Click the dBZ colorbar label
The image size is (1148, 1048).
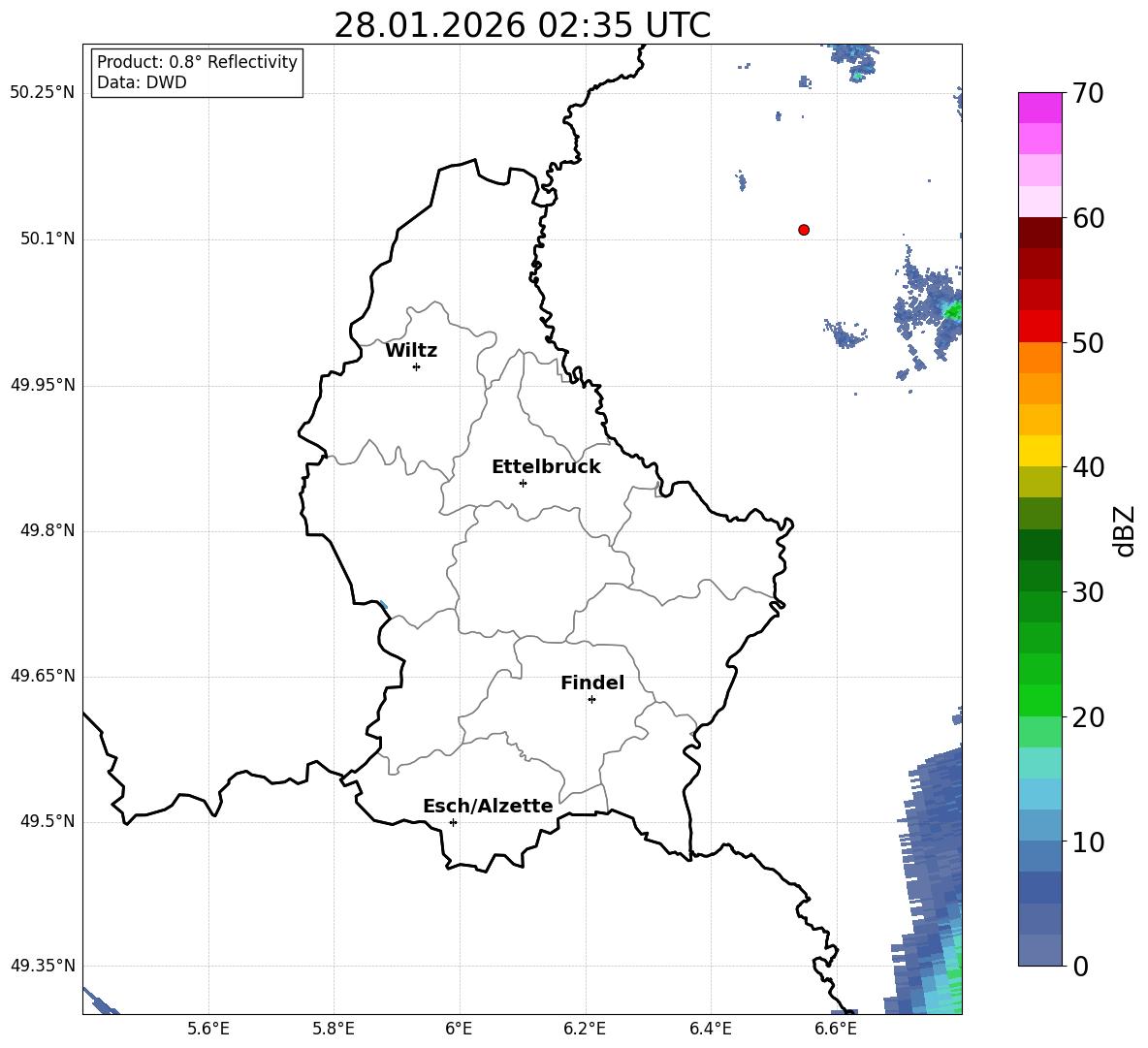[1125, 530]
